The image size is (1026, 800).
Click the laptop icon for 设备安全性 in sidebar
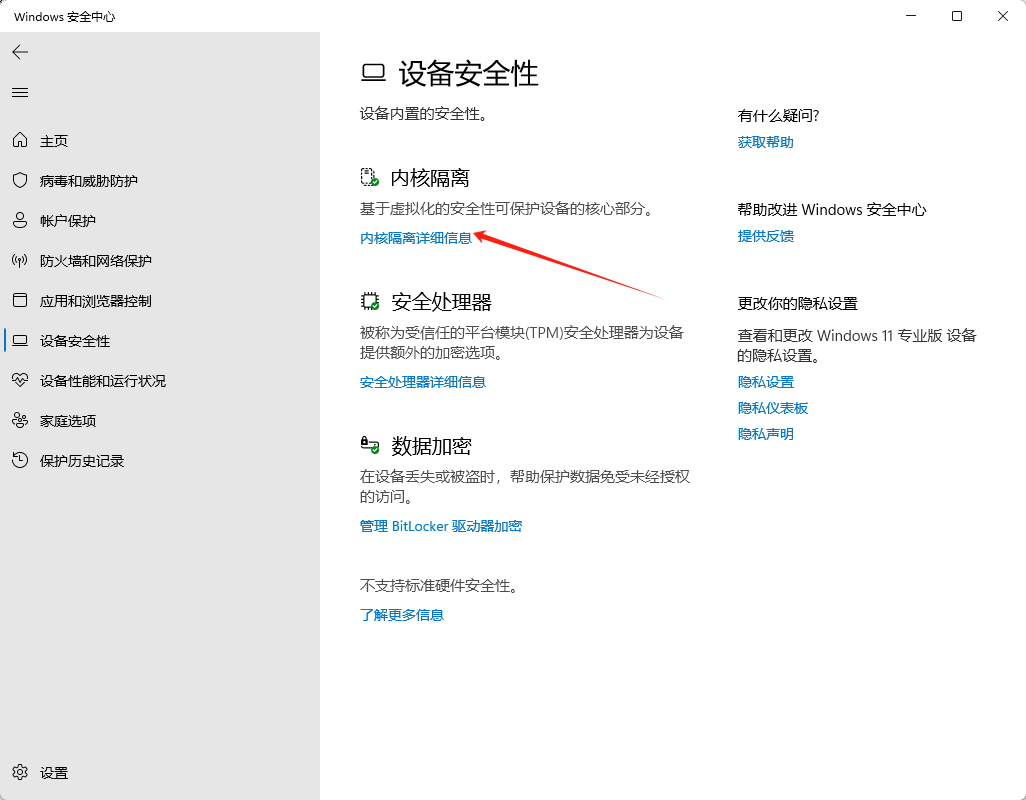pos(20,340)
